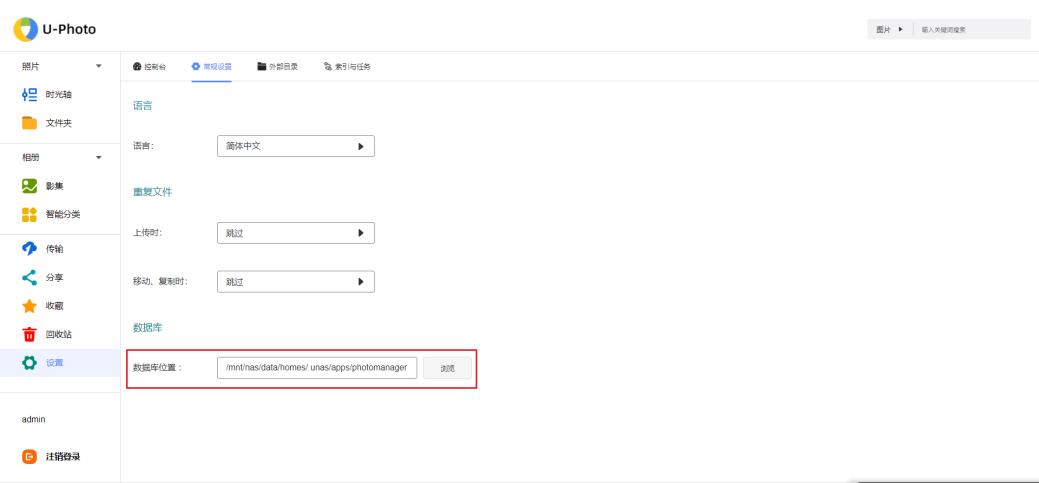Open 时光轴 timeline in the sidebar

pyautogui.click(x=60, y=95)
